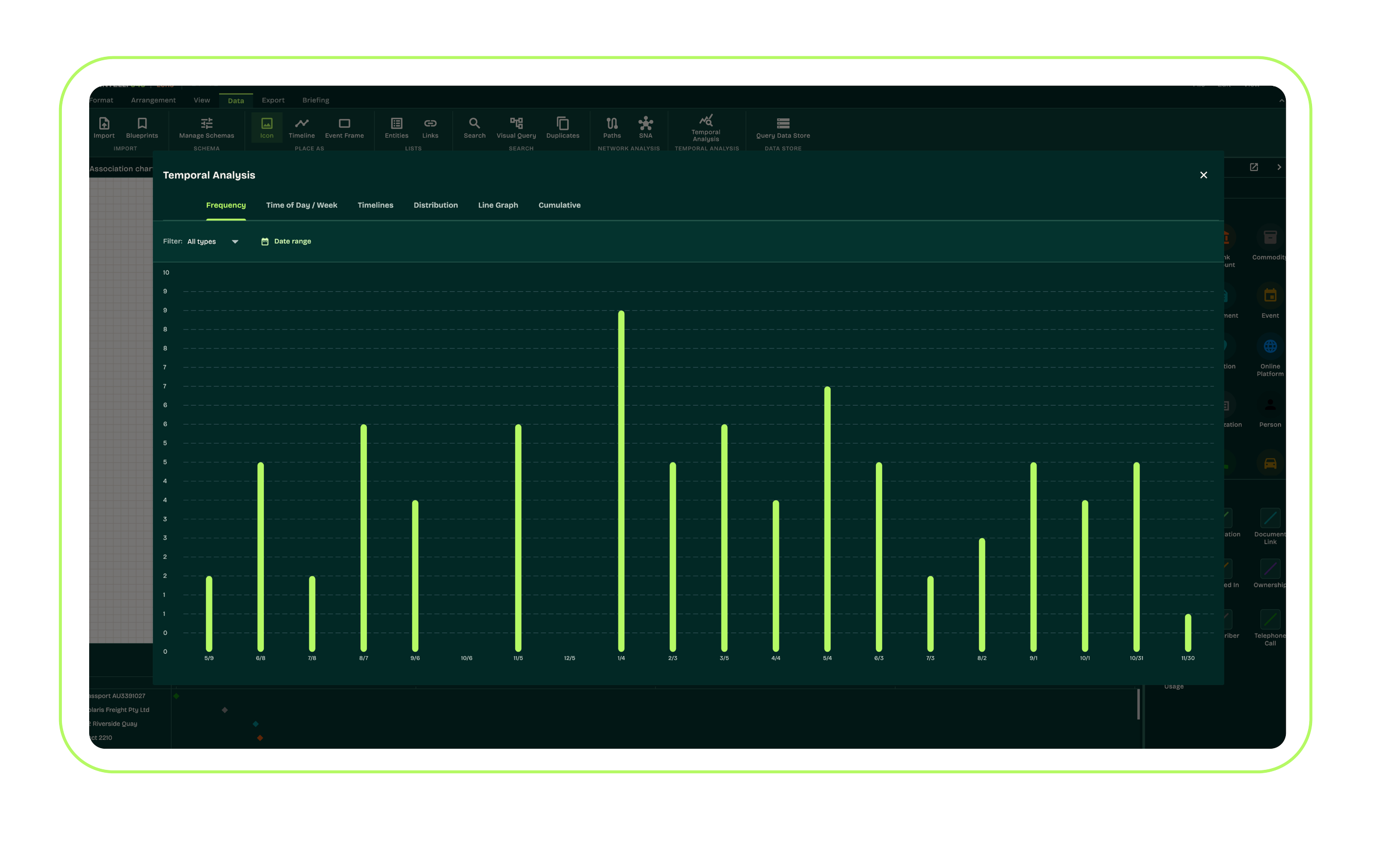The height and width of the screenshot is (868, 1394).
Task: Open the Entities list
Action: pyautogui.click(x=396, y=128)
